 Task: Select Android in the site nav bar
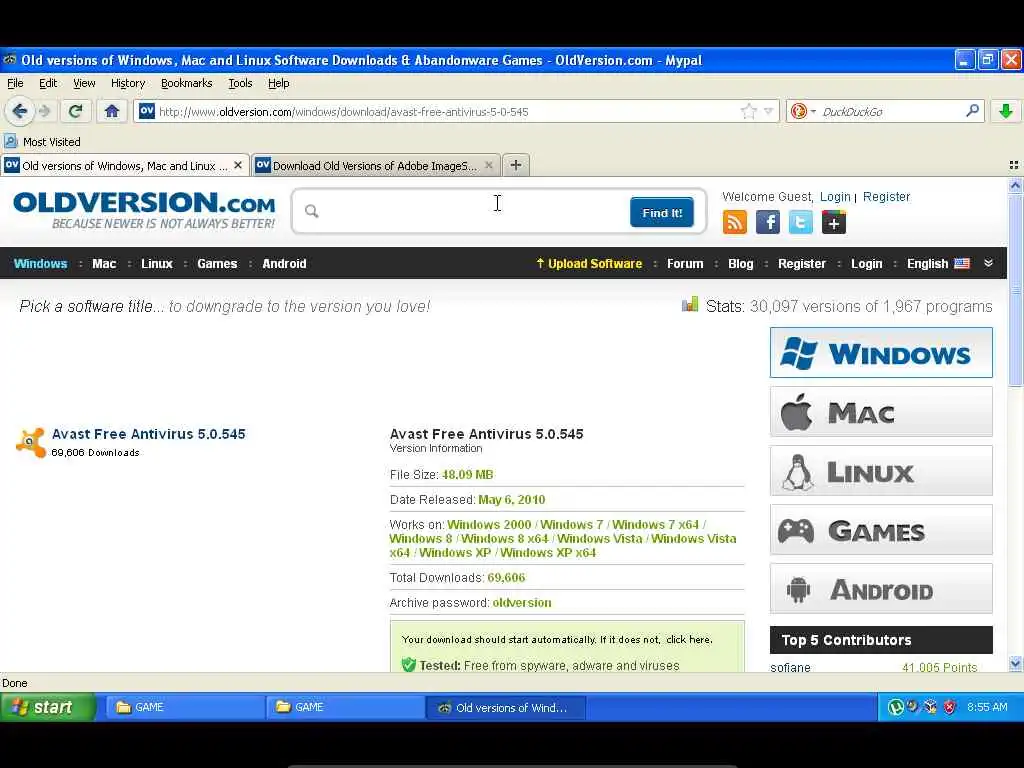tap(284, 263)
